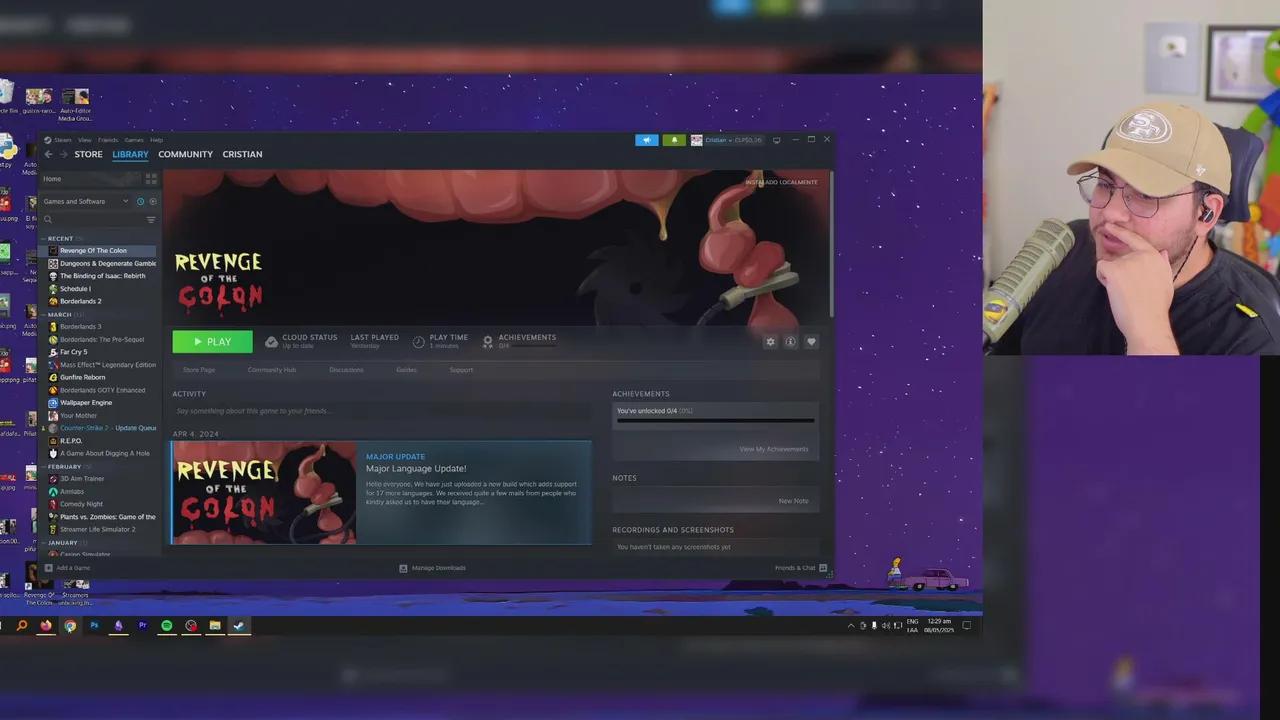Open Big Picture mode monitor icon

click(776, 140)
